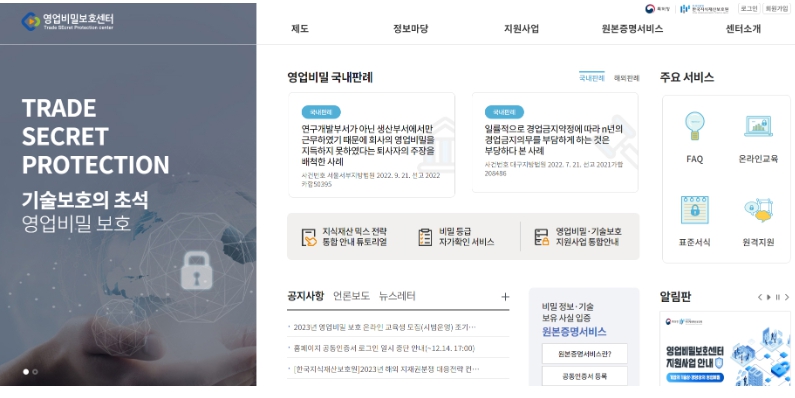Open the 일률적으로 경업금지약정 case card
The height and width of the screenshot is (398, 795).
coord(555,142)
